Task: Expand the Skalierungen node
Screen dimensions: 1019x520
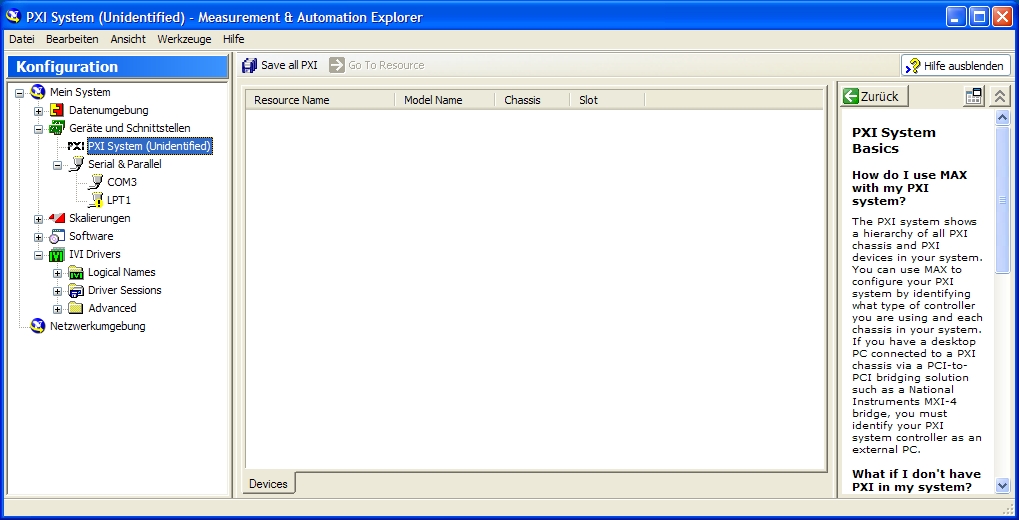Action: pos(38,218)
